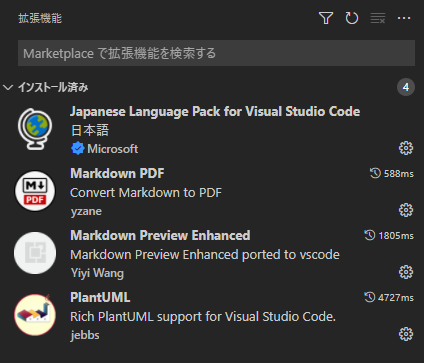Focus the Marketplace extension search box
424x363 pixels.
click(216, 53)
